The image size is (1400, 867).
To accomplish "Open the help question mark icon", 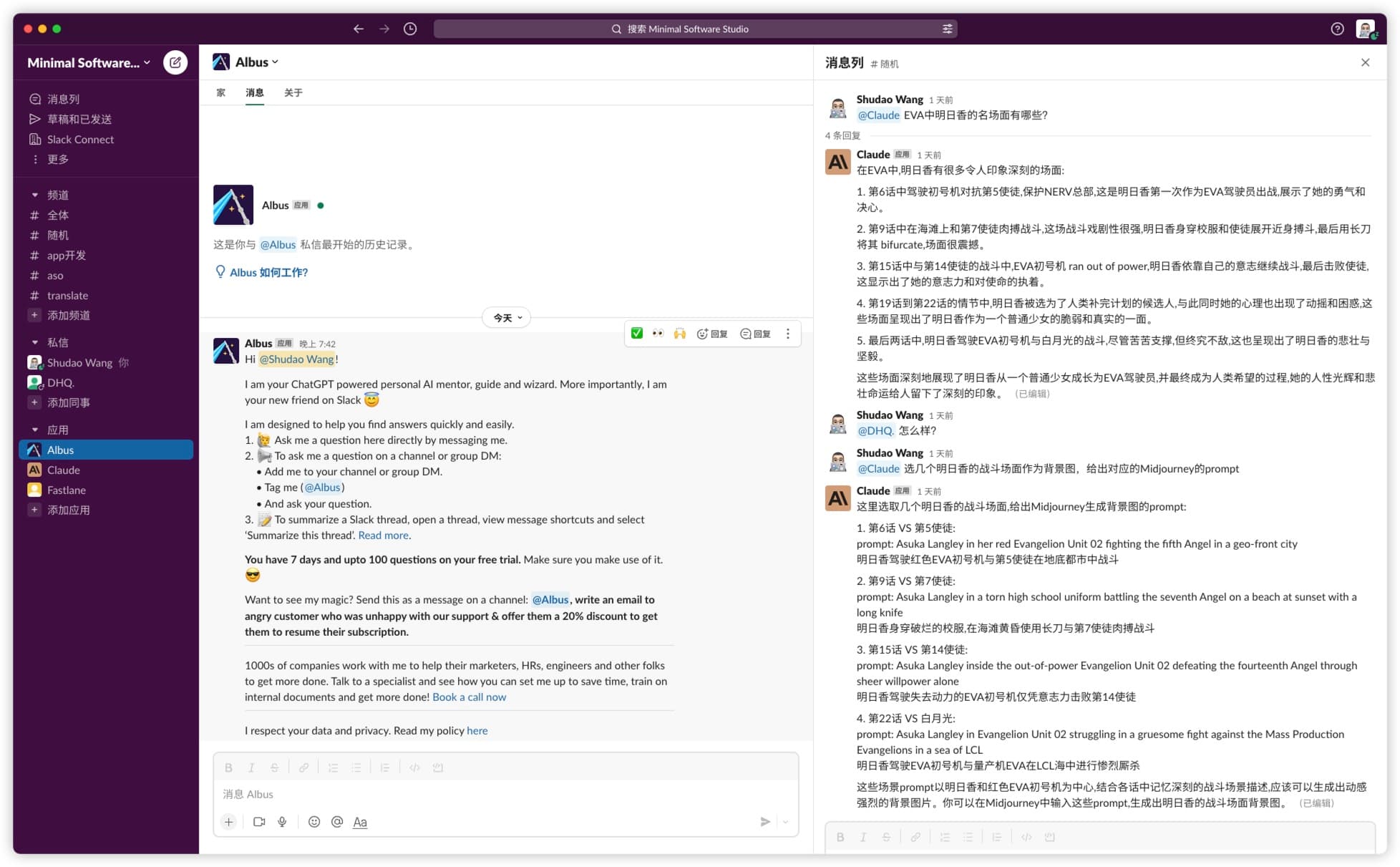I will [1337, 29].
